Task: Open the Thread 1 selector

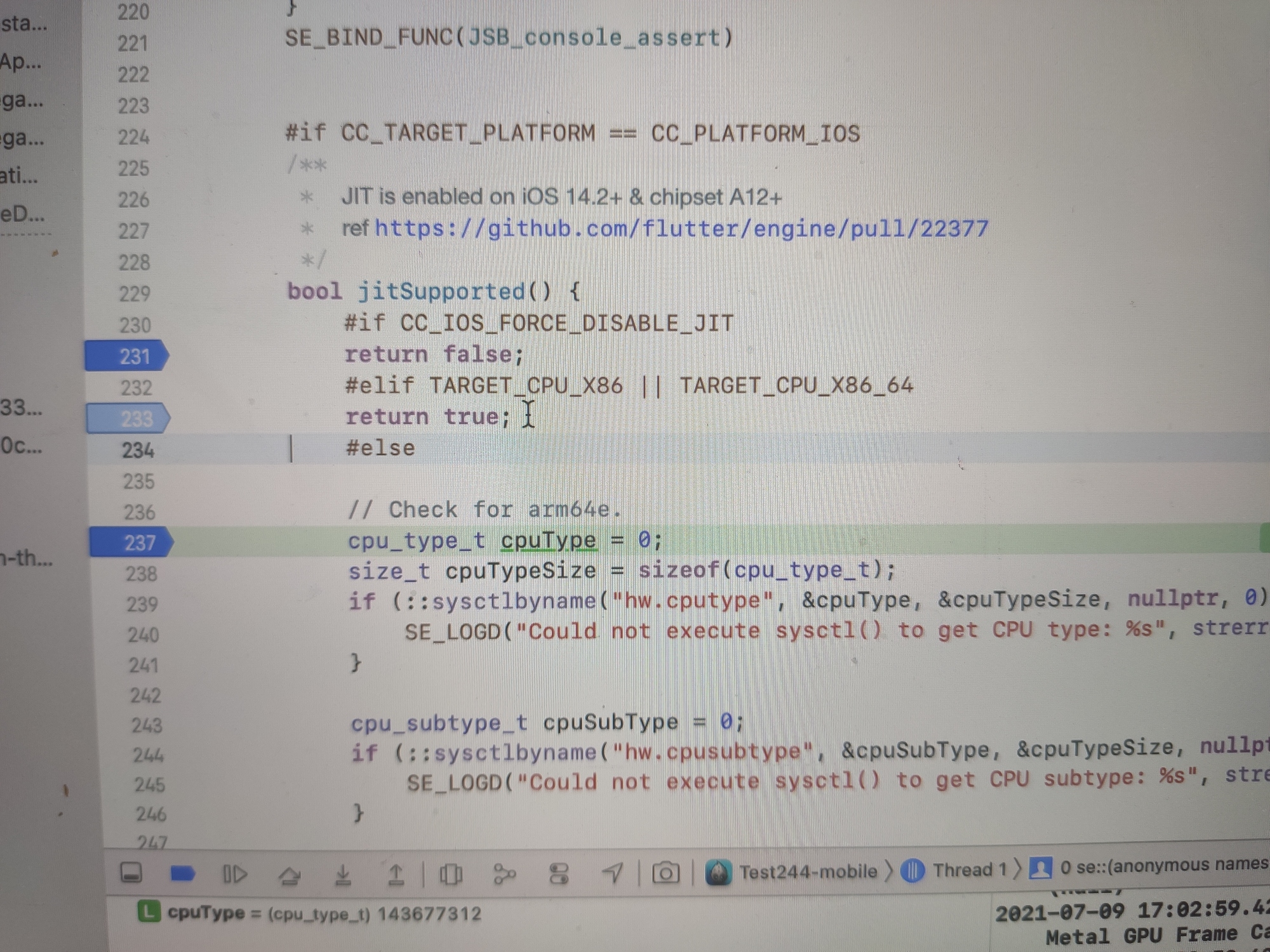Action: [958, 869]
